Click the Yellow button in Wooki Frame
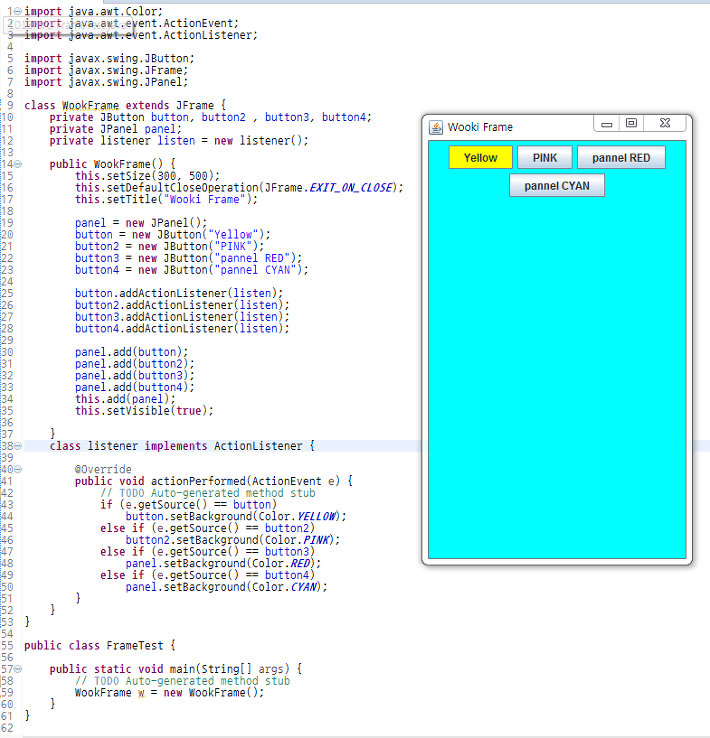710x738 pixels. point(480,158)
